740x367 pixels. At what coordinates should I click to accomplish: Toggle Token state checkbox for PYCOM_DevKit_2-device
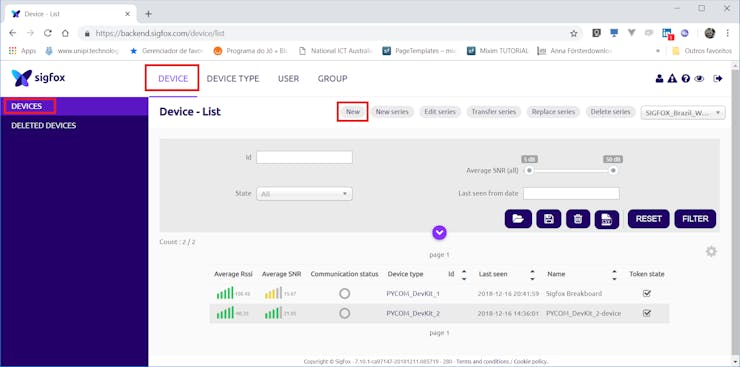(x=647, y=313)
